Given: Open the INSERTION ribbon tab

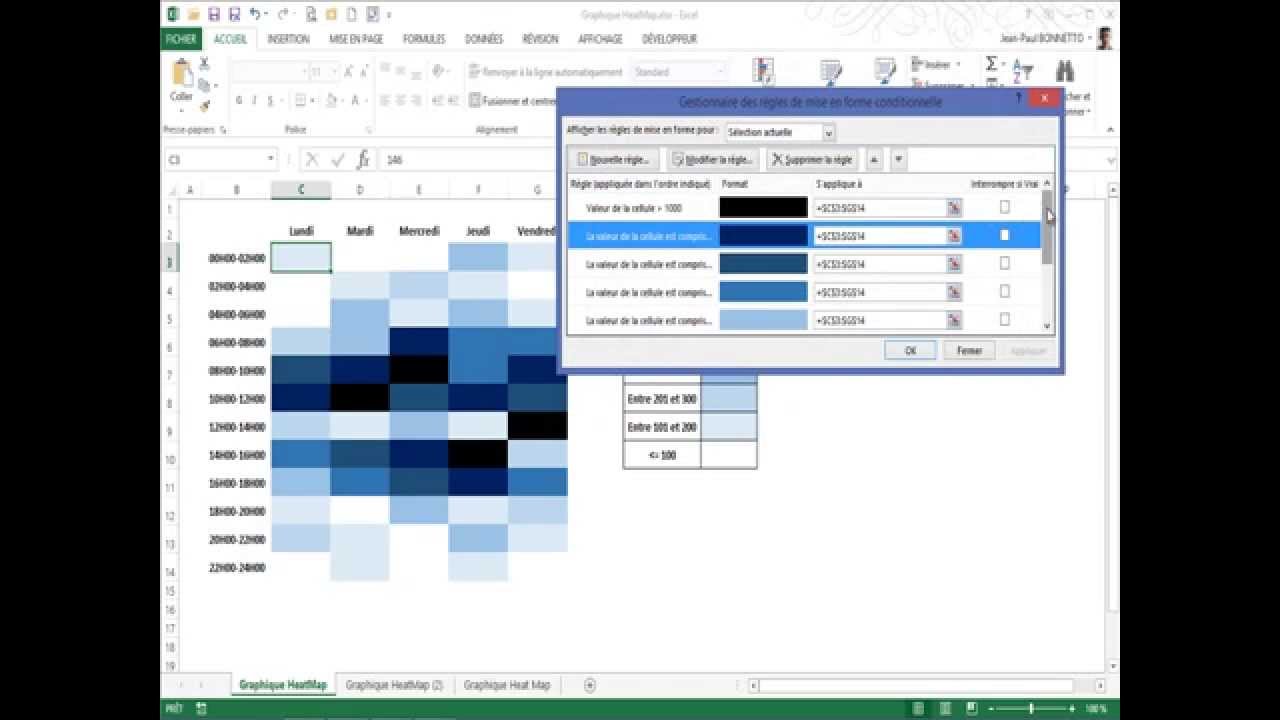Looking at the screenshot, I should coord(288,39).
